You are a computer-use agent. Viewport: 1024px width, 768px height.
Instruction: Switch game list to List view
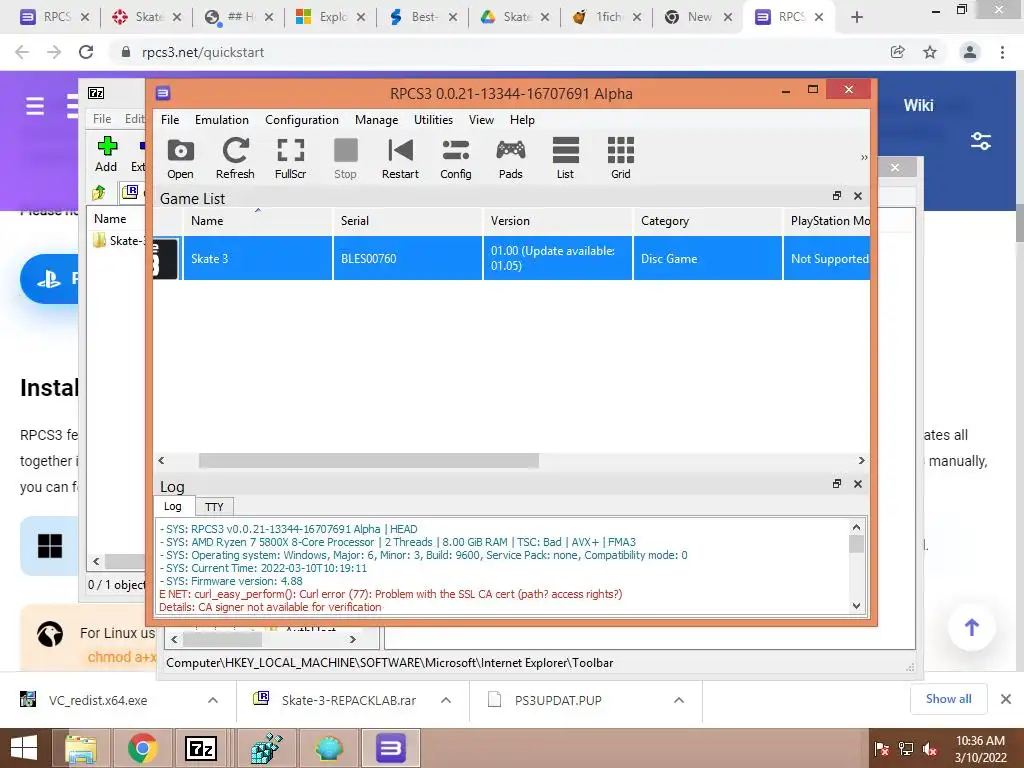coord(566,158)
